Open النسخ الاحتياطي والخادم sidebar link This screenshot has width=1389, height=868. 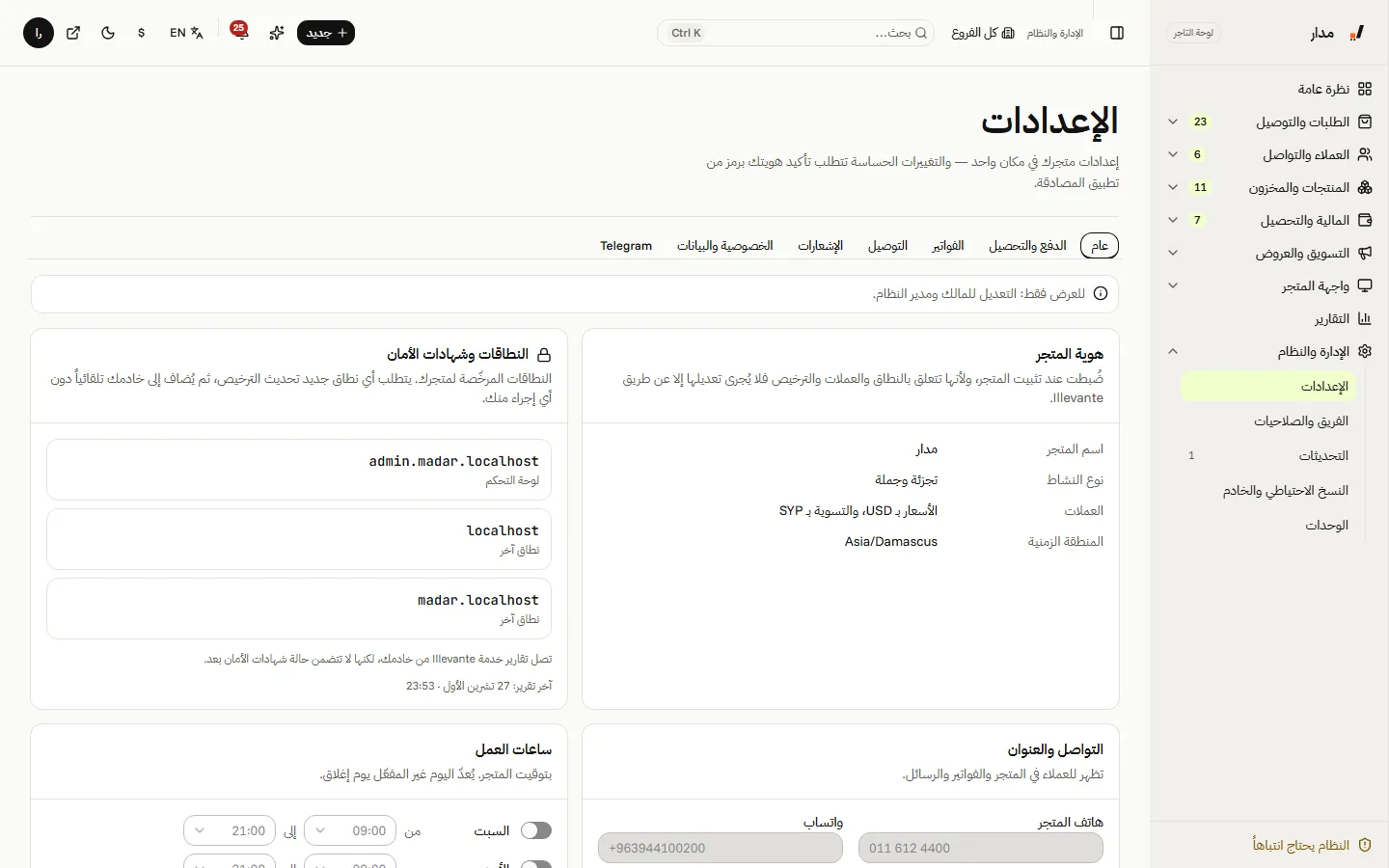(1286, 491)
